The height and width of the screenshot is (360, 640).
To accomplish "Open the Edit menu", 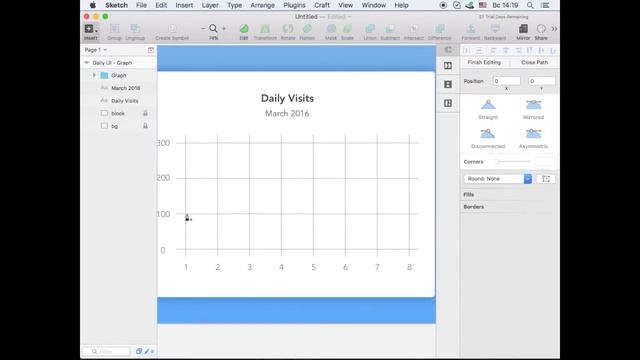I will [x=161, y=5].
